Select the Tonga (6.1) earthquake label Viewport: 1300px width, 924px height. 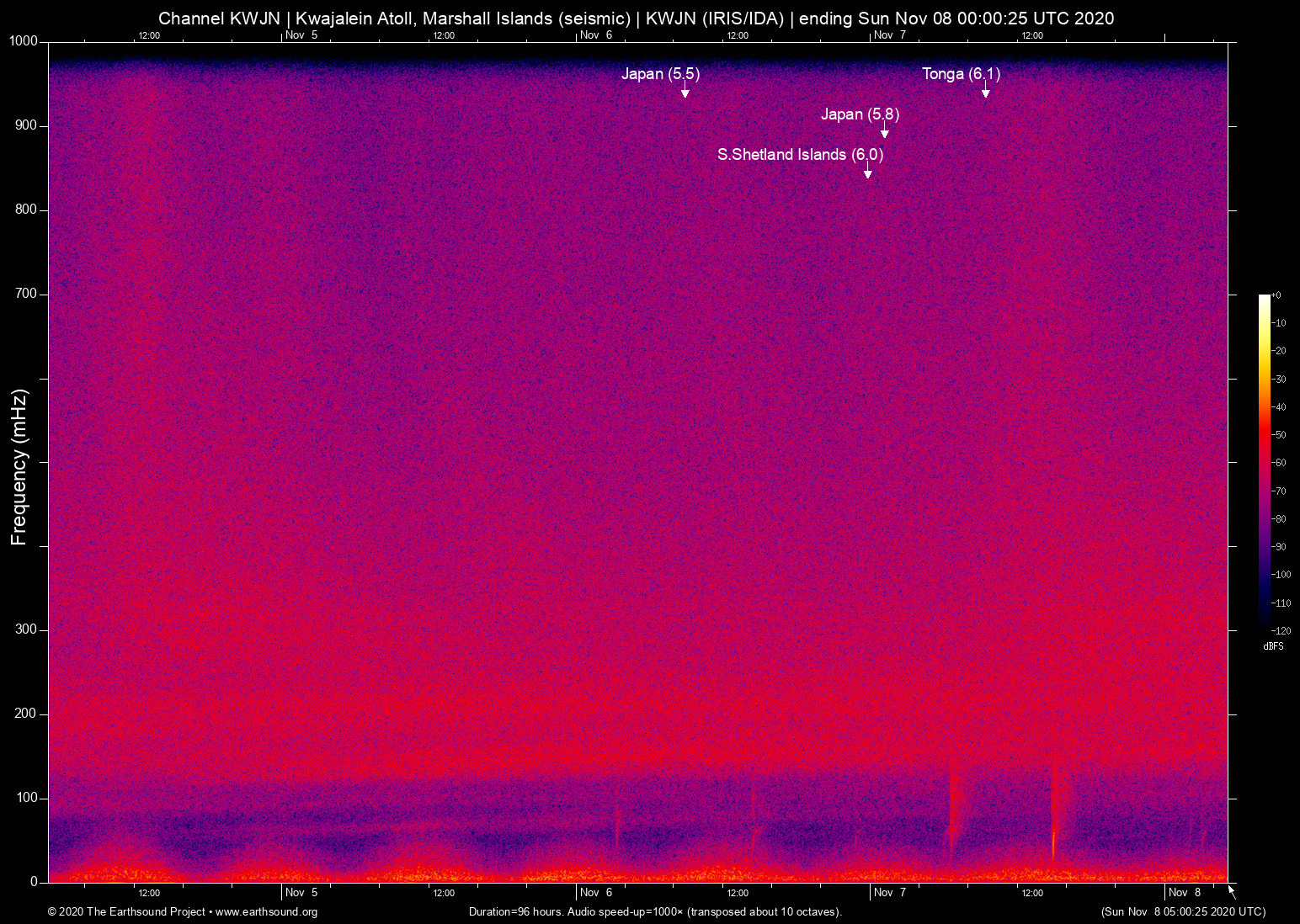pos(961,74)
